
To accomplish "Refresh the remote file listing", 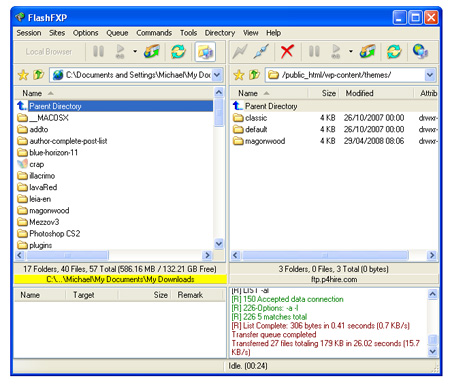I will pyautogui.click(x=394, y=52).
